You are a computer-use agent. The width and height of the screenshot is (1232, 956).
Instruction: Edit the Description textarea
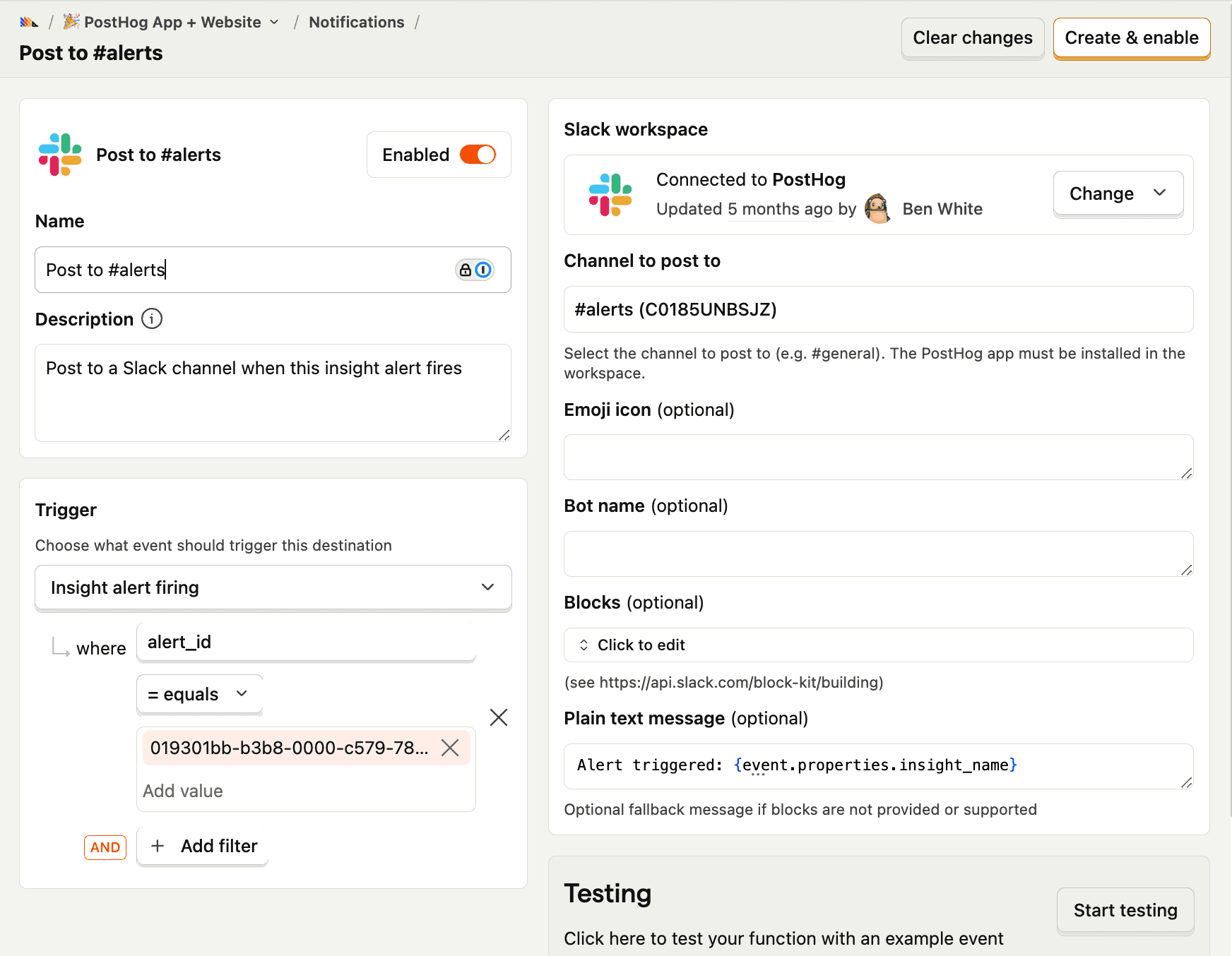pyautogui.click(x=273, y=393)
